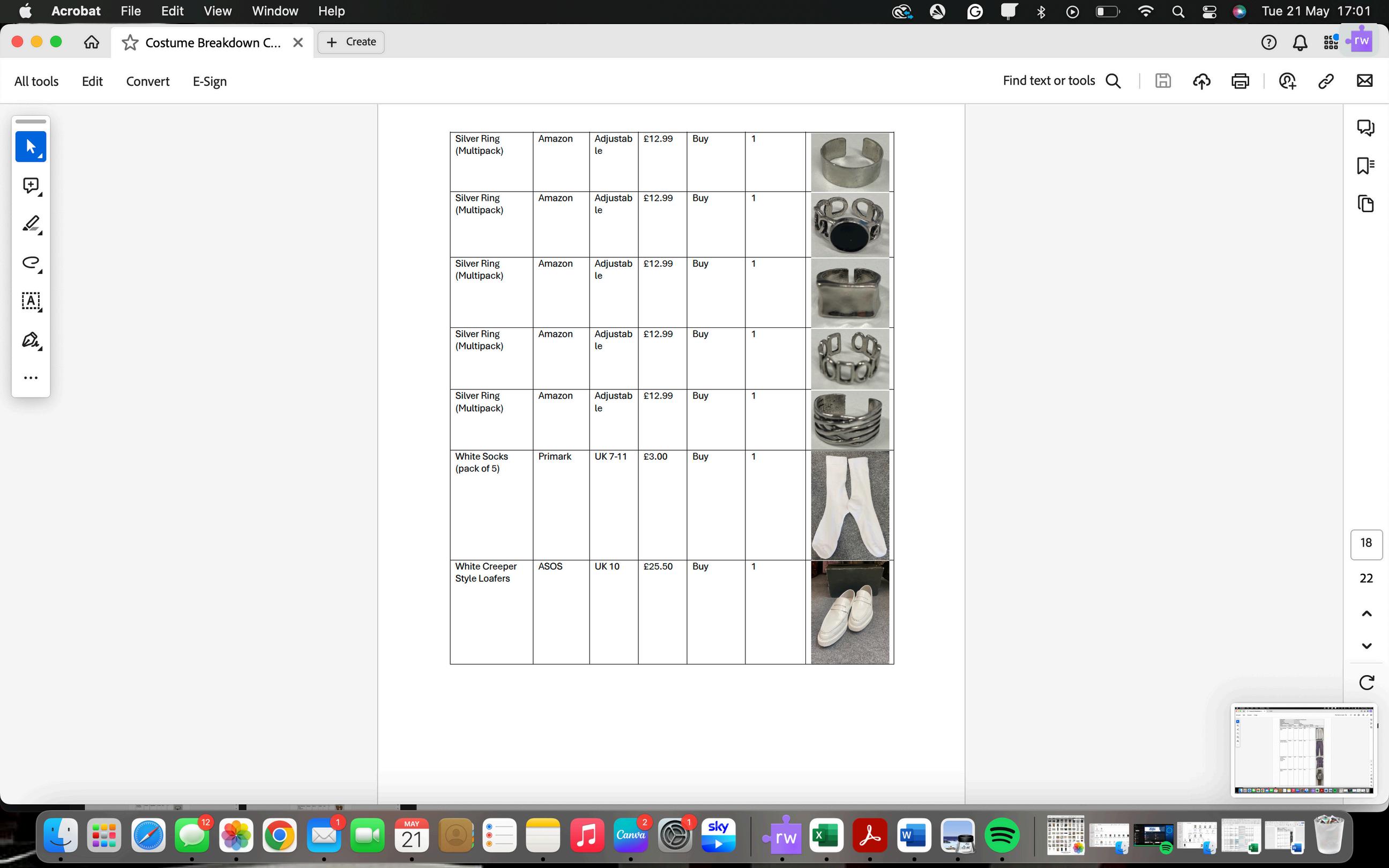1389x868 pixels.
Task: Open the Convert tab
Action: click(147, 81)
